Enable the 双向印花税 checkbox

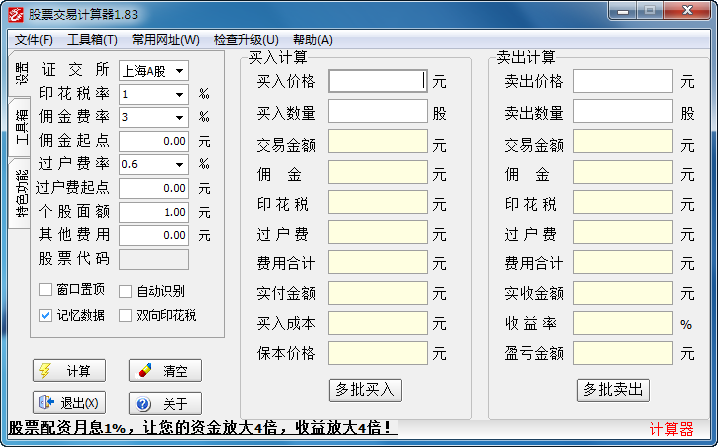pos(125,316)
